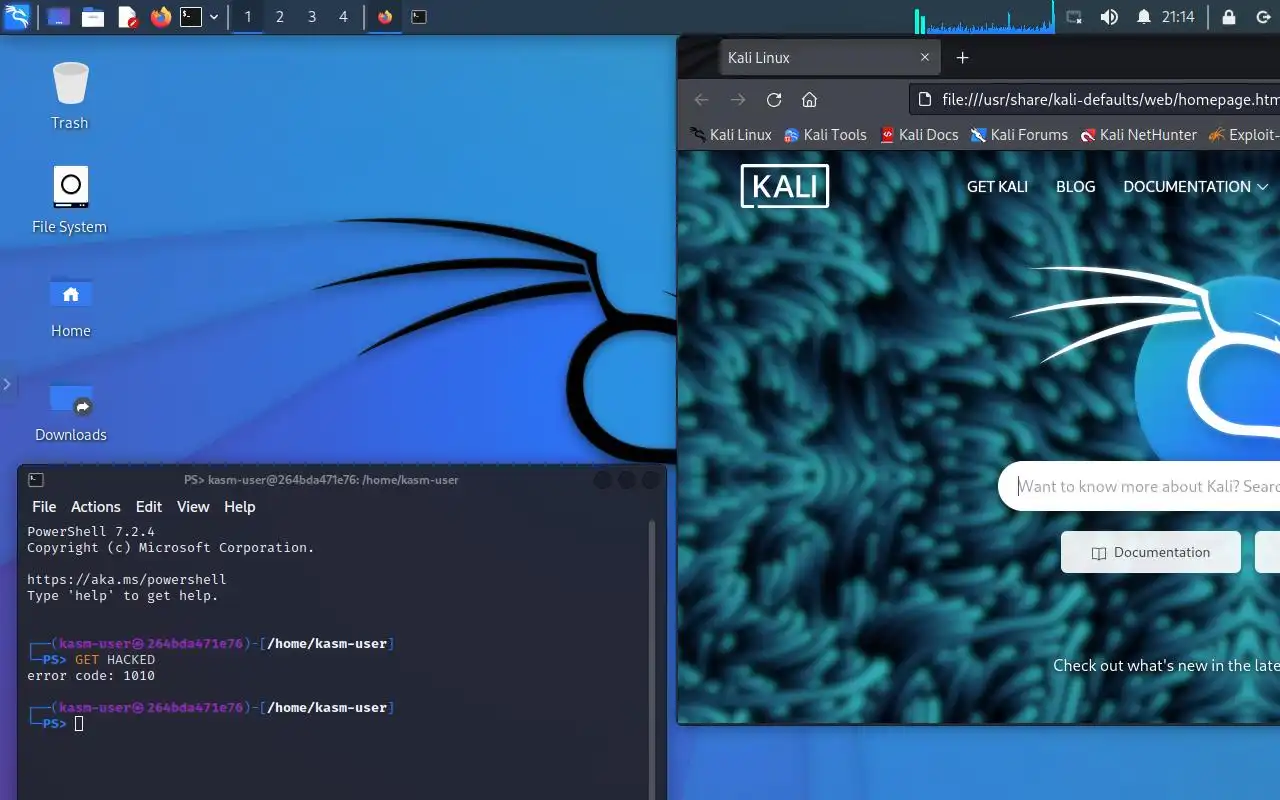Viewport: 1280px width, 800px height.
Task: Lock the screen with padlock icon
Action: 1229,17
